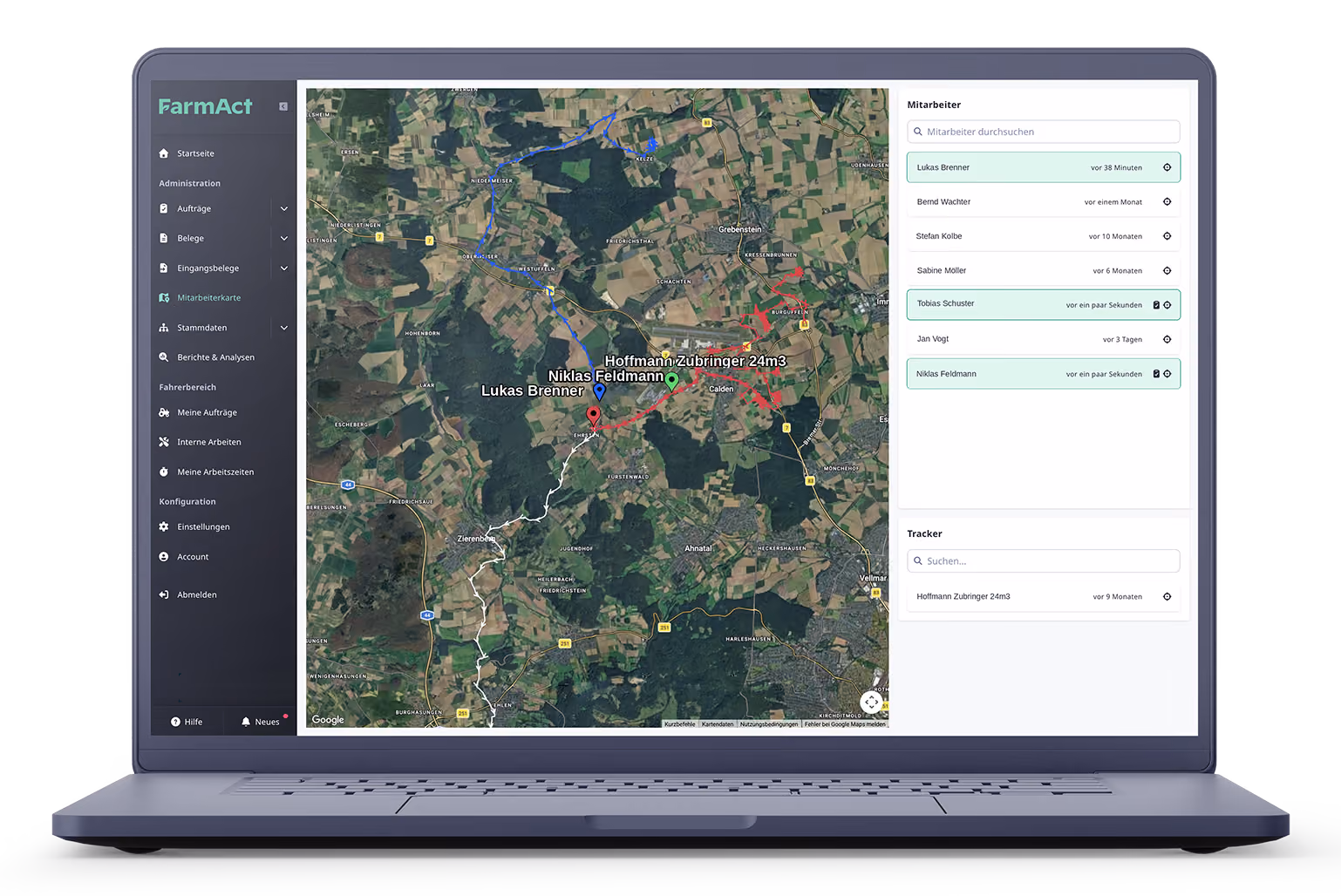Viewport: 1341px width, 896px height.
Task: Open Tobias Schuster's order clipboard icon
Action: (x=1156, y=306)
